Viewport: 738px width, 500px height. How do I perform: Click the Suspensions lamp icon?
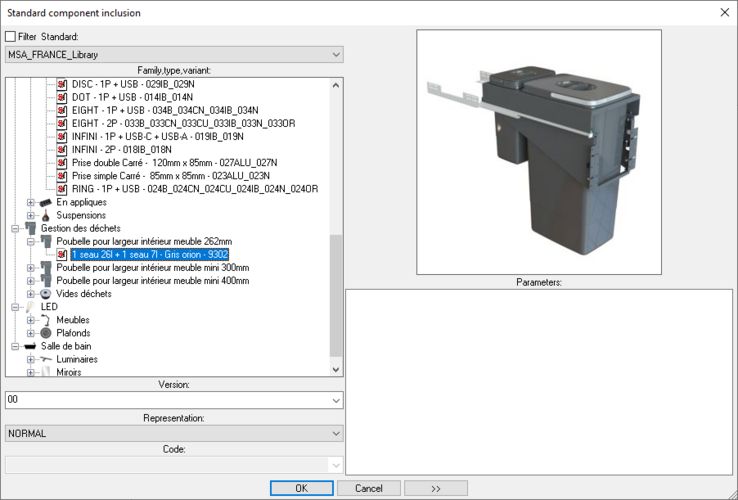46,215
